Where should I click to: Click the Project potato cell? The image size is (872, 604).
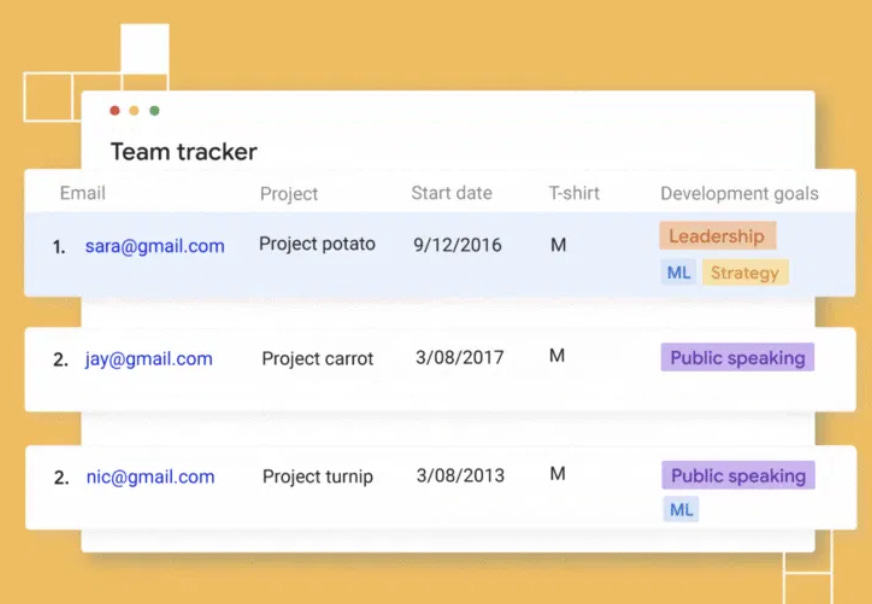(x=317, y=244)
